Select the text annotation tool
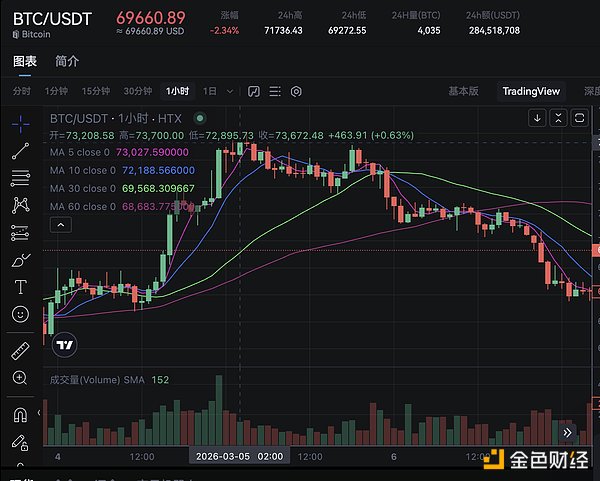 20,287
